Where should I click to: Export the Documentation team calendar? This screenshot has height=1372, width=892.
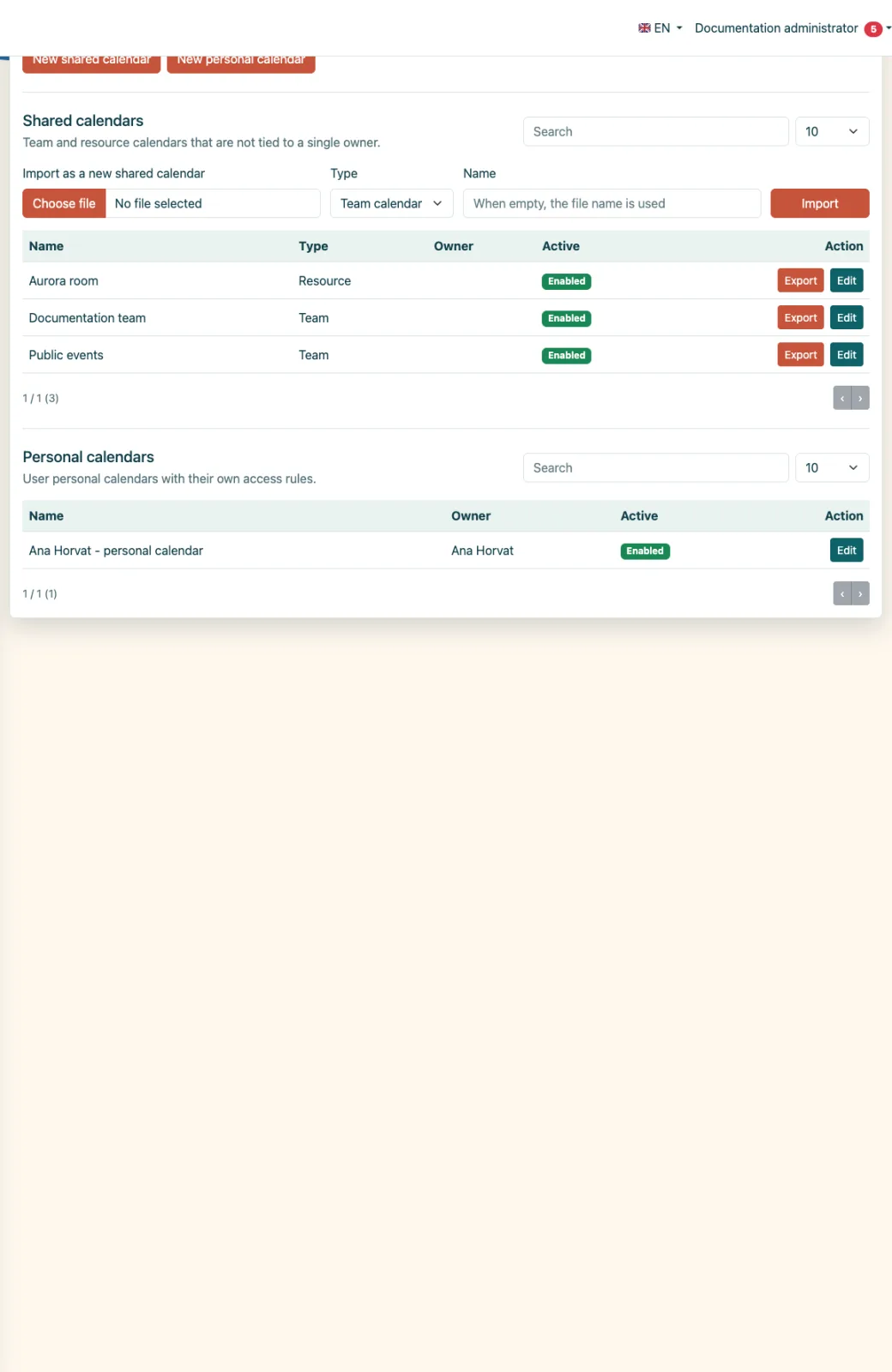coord(800,317)
